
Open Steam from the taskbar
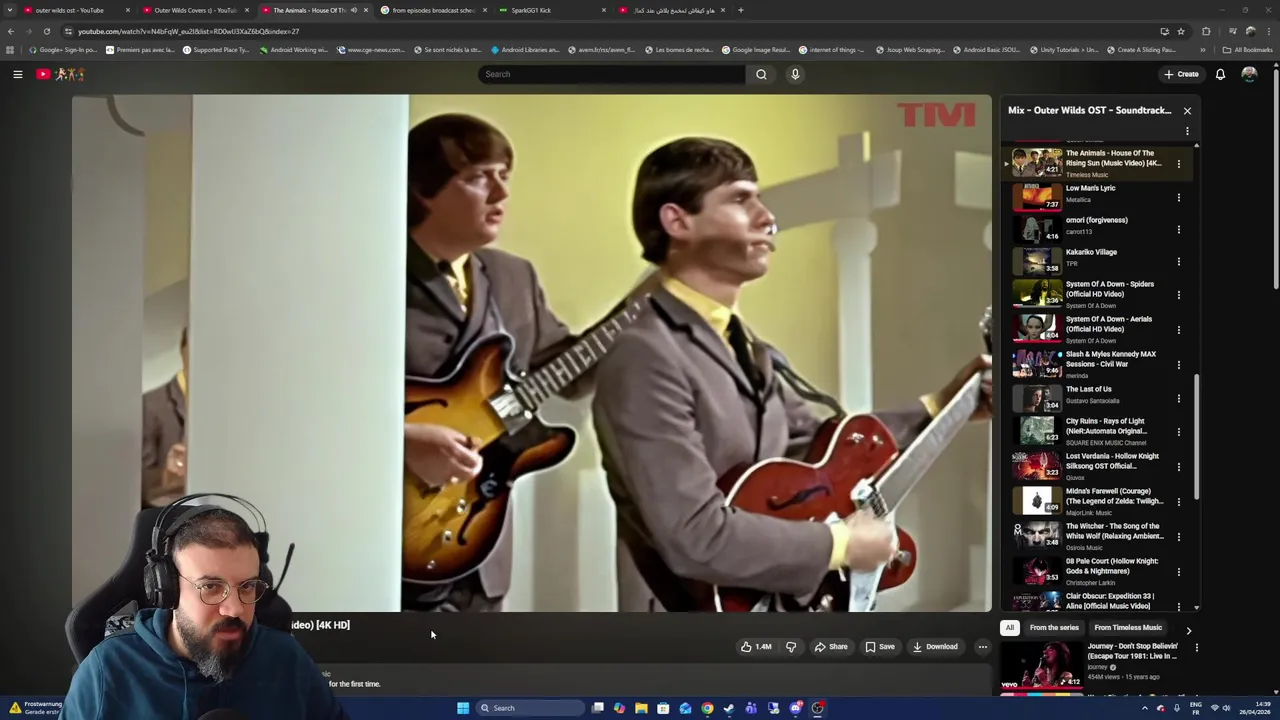coord(729,708)
